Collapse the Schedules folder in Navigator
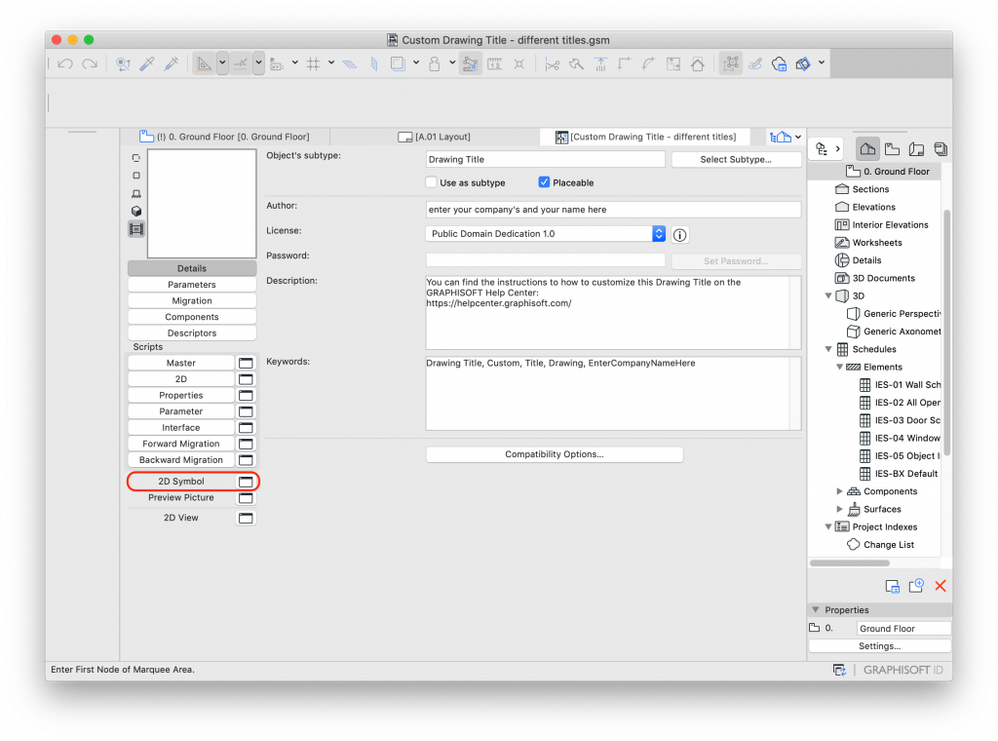This screenshot has height=741, width=998. point(828,349)
